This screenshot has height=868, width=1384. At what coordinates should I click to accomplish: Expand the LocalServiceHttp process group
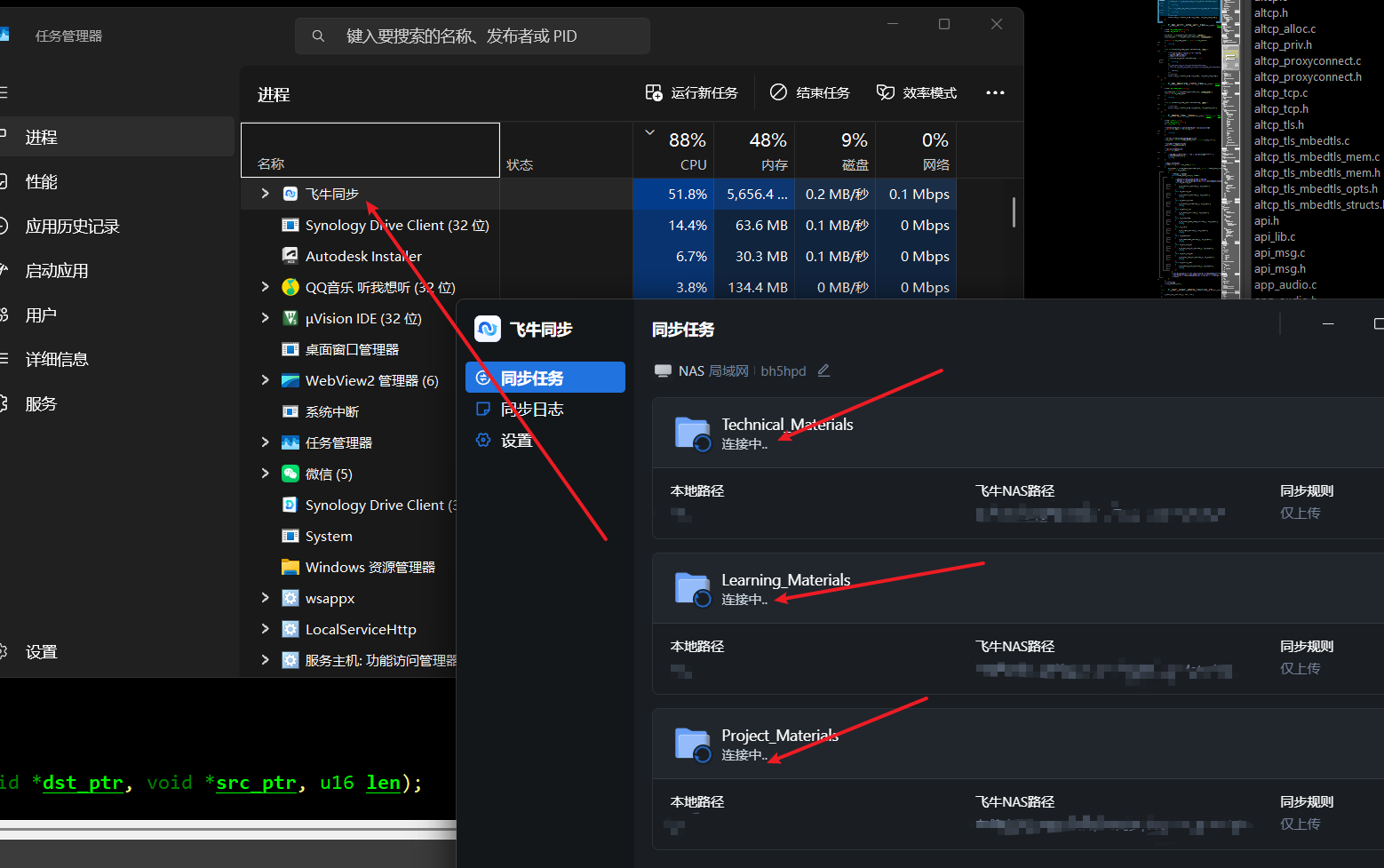point(265,629)
